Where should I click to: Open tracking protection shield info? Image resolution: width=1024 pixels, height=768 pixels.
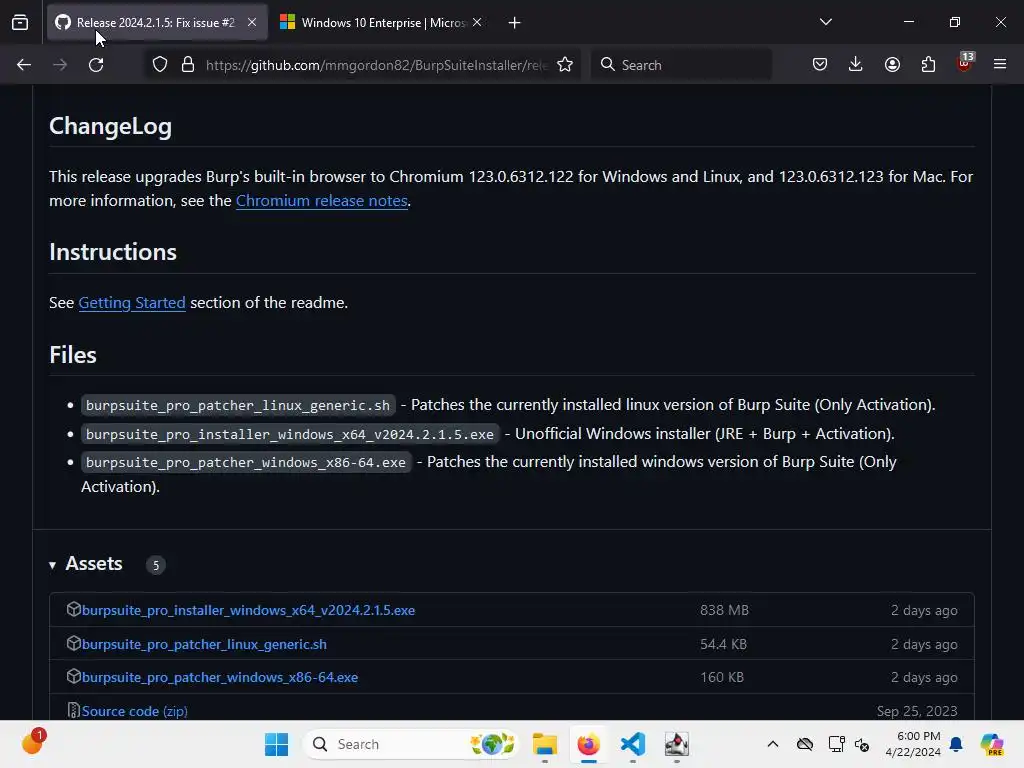pos(160,65)
